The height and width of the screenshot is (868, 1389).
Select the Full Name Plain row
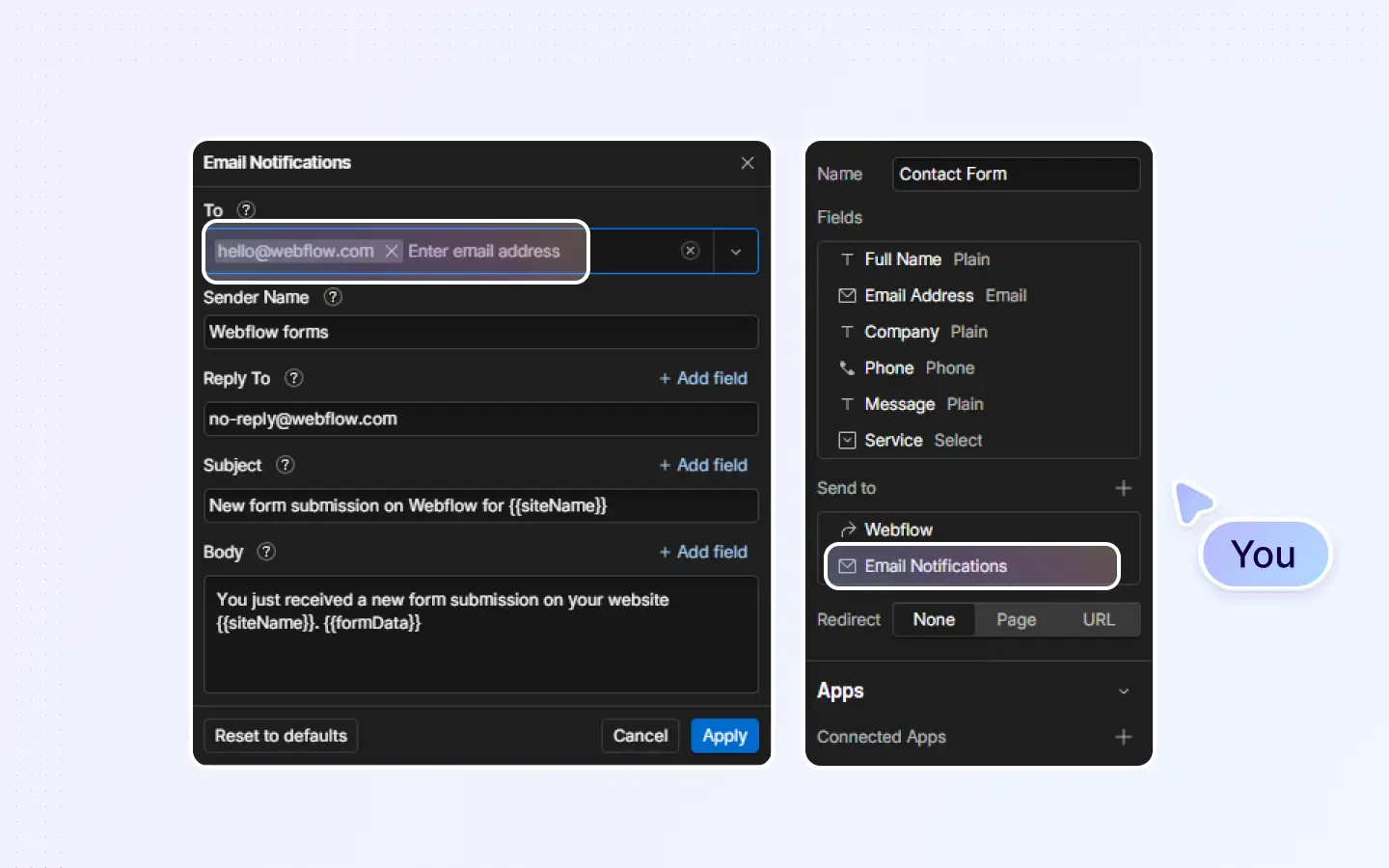979,259
